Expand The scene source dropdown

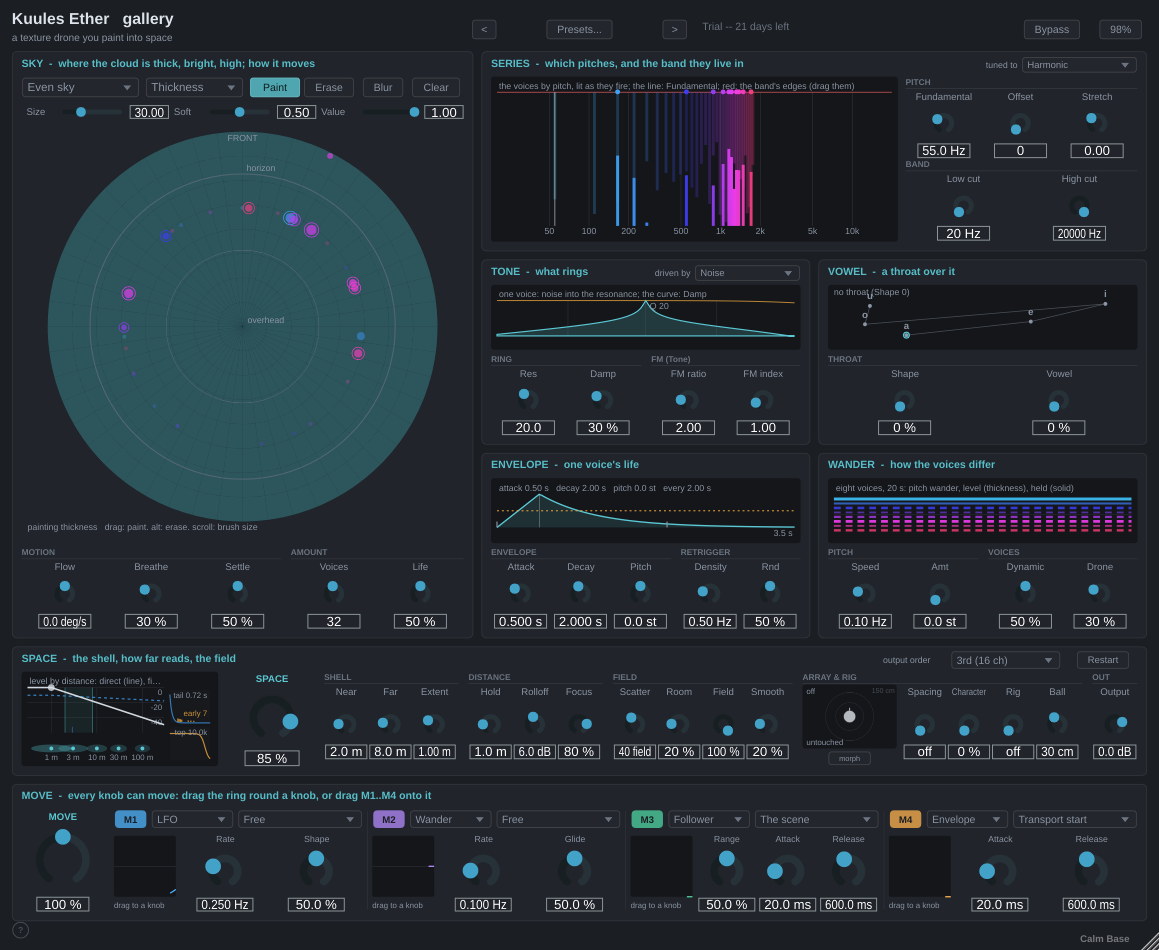point(816,819)
